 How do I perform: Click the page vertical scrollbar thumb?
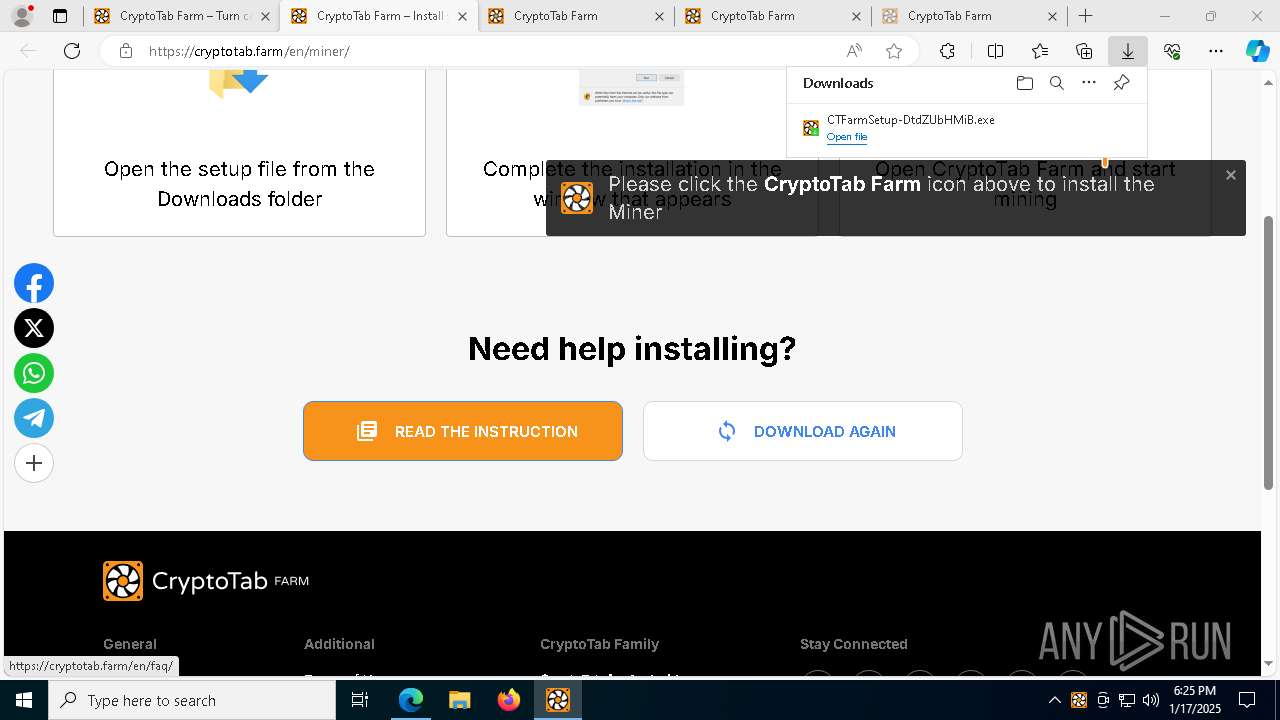coord(1269,353)
